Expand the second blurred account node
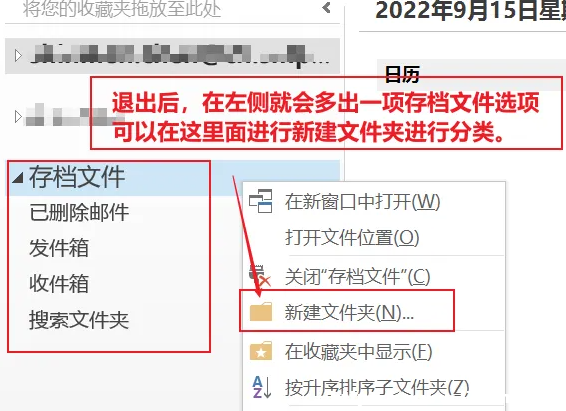Screen dimensions: 566x411 [x=18, y=117]
